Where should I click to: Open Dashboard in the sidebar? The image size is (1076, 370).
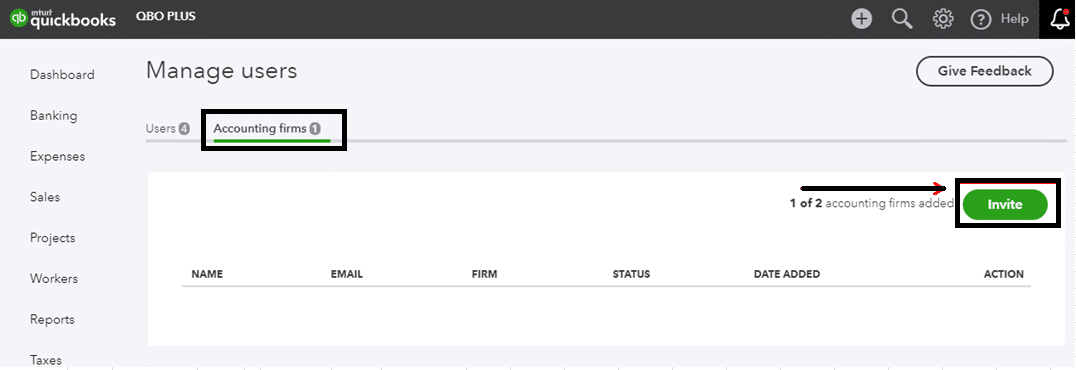[x=62, y=75]
